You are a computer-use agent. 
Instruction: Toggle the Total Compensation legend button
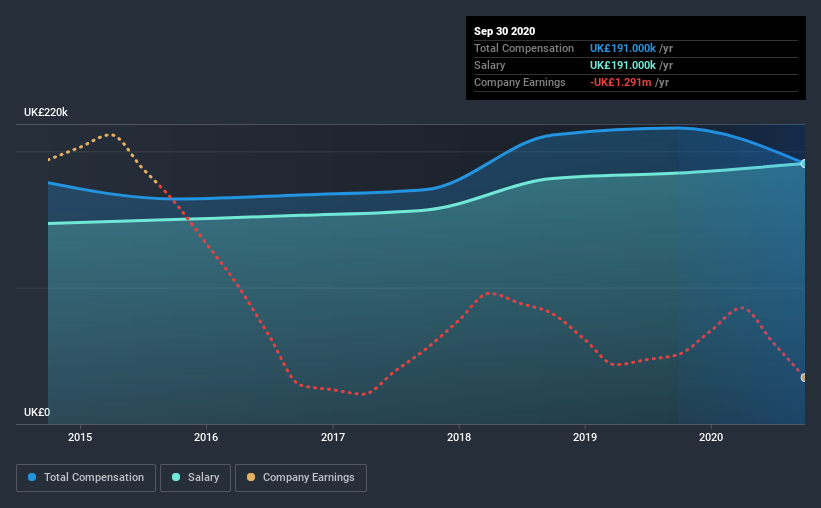coord(86,478)
